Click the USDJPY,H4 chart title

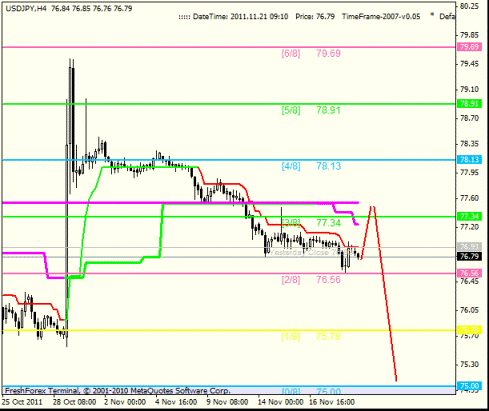(26, 9)
